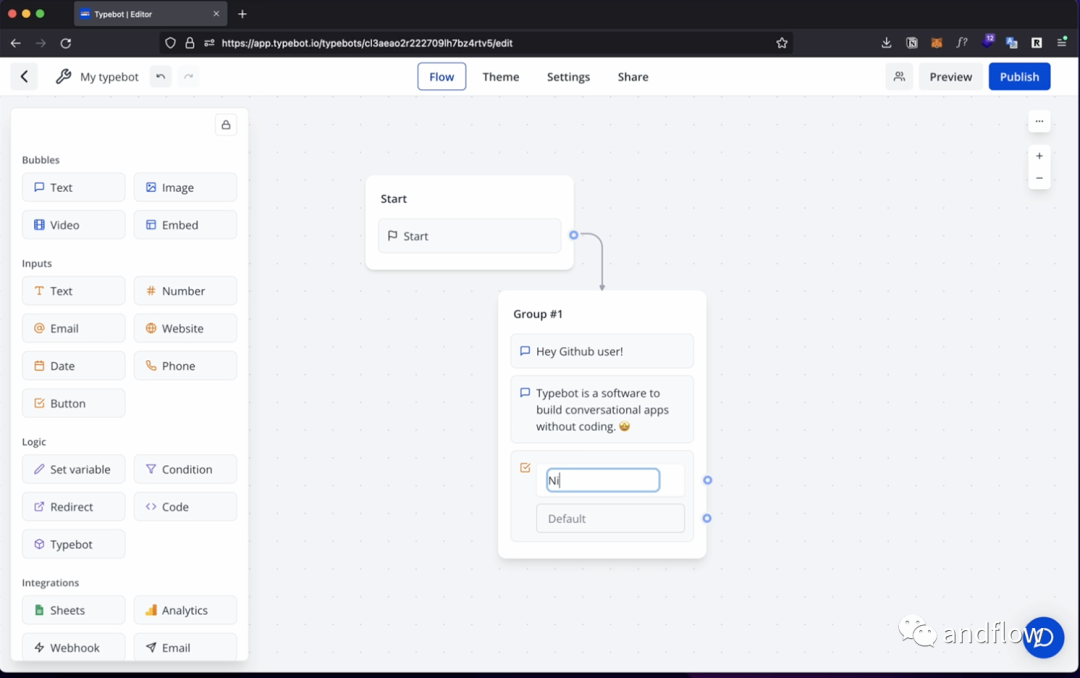Switch to the Flow tab

[442, 76]
